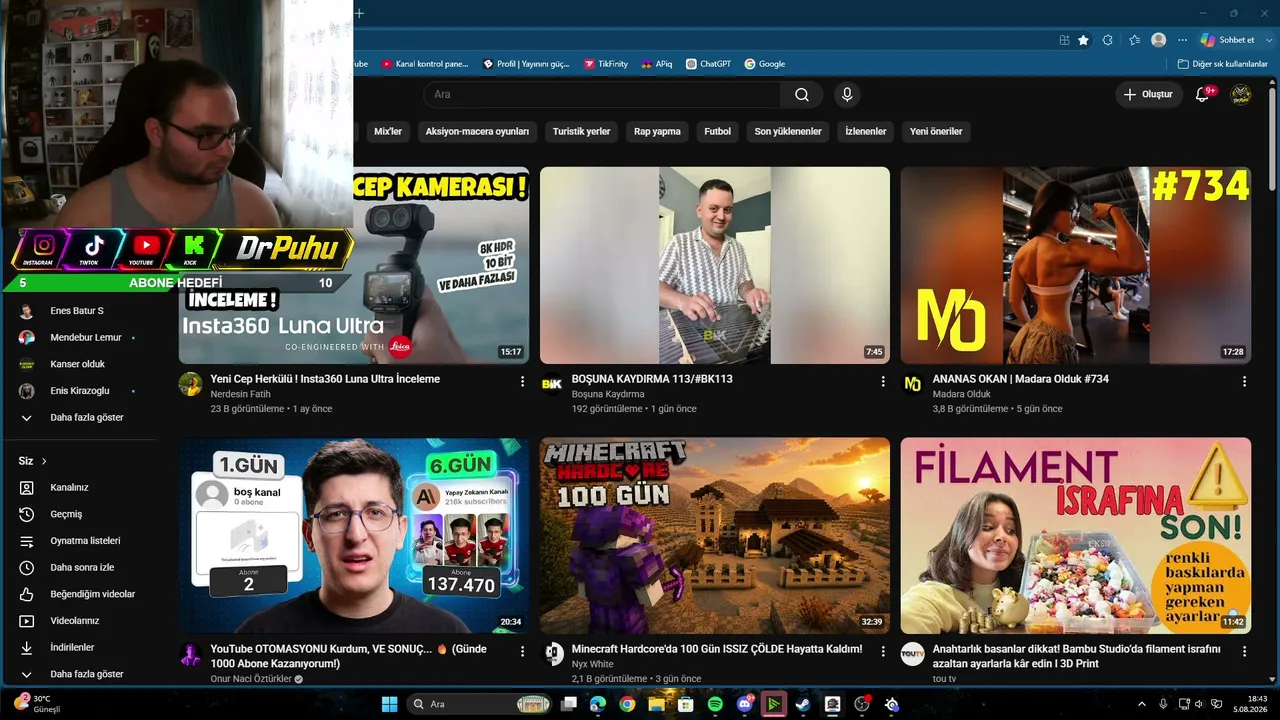Open Google Chrome from the taskbar

[627, 704]
